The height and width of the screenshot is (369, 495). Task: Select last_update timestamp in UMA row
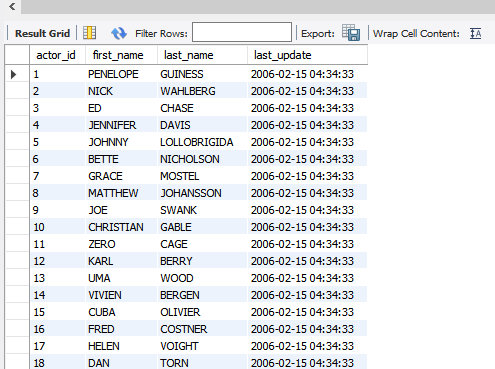pyautogui.click(x=307, y=278)
